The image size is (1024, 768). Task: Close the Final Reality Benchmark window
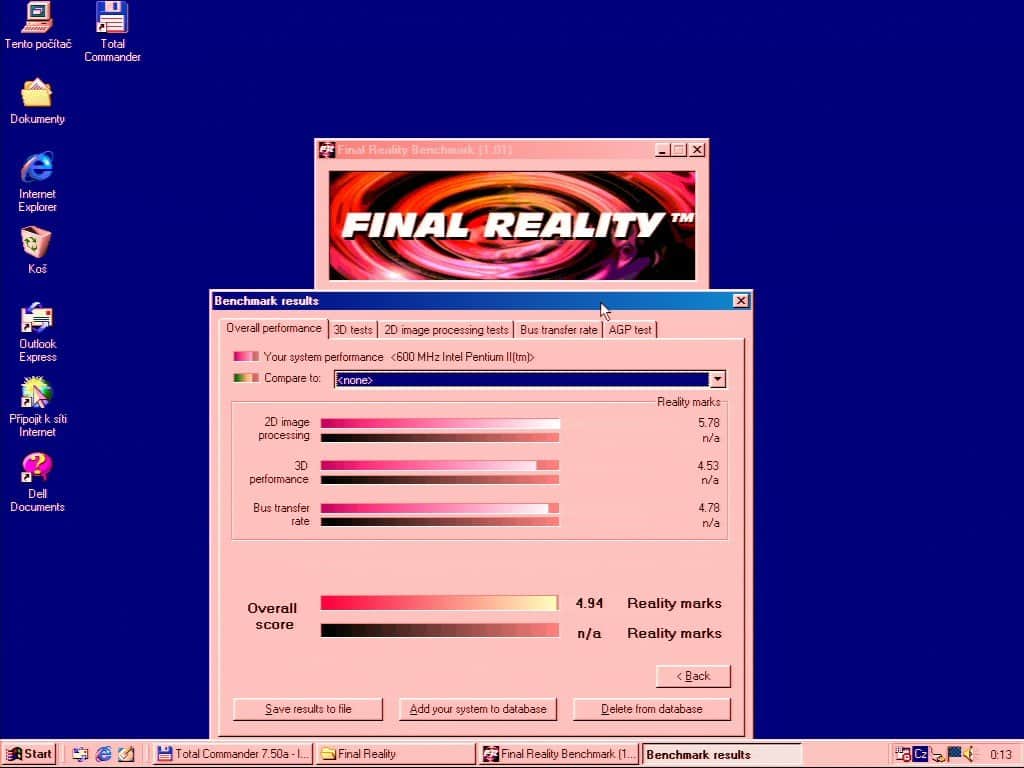pos(697,150)
